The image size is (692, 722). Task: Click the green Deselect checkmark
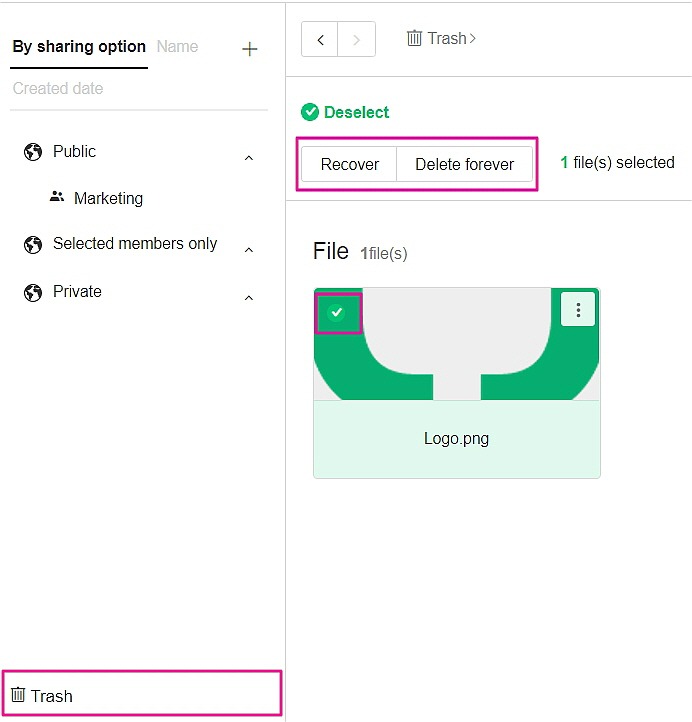310,112
